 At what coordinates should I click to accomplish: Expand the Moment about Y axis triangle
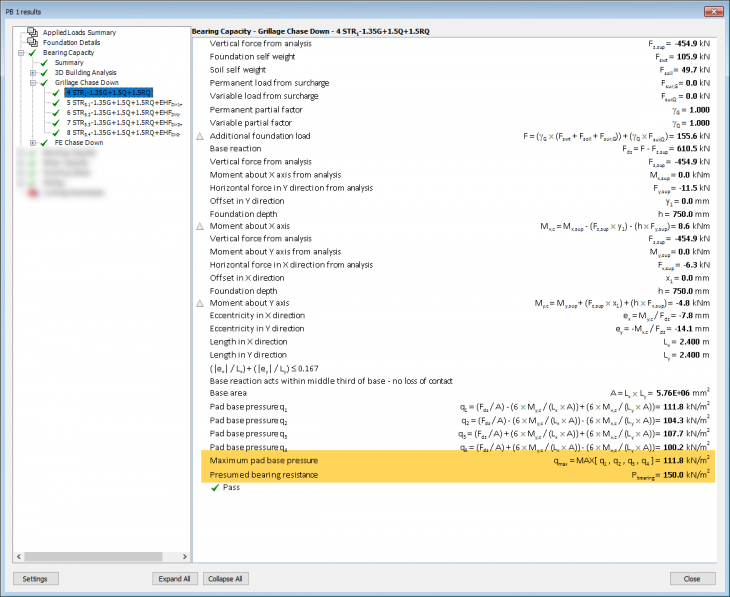pyautogui.click(x=200, y=303)
